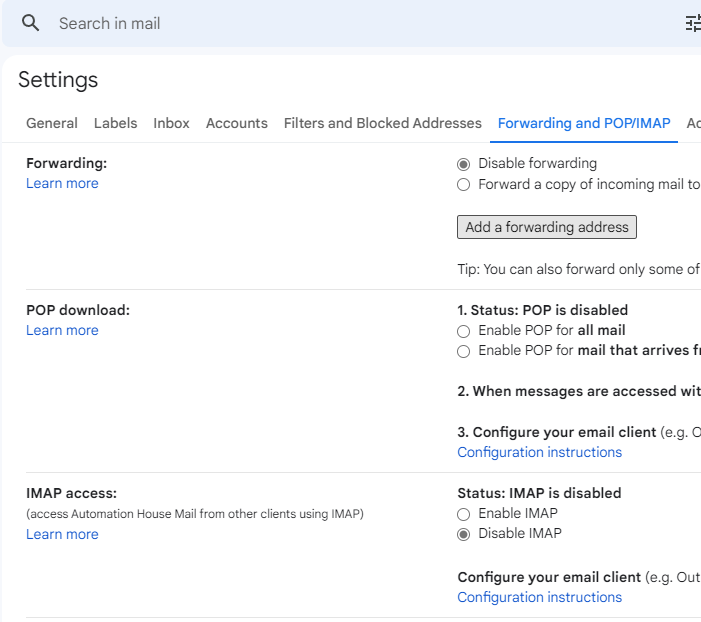Image resolution: width=701 pixels, height=622 pixels.
Task: Enable POP for all mail
Action: [463, 331]
